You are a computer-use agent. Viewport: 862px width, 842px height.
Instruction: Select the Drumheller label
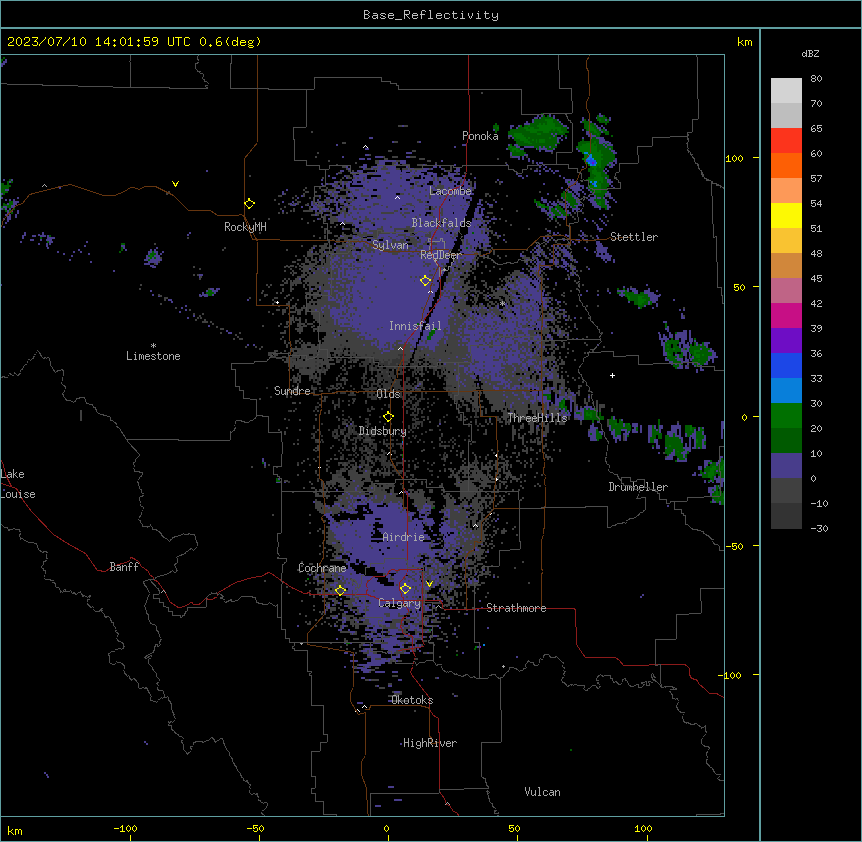click(638, 487)
